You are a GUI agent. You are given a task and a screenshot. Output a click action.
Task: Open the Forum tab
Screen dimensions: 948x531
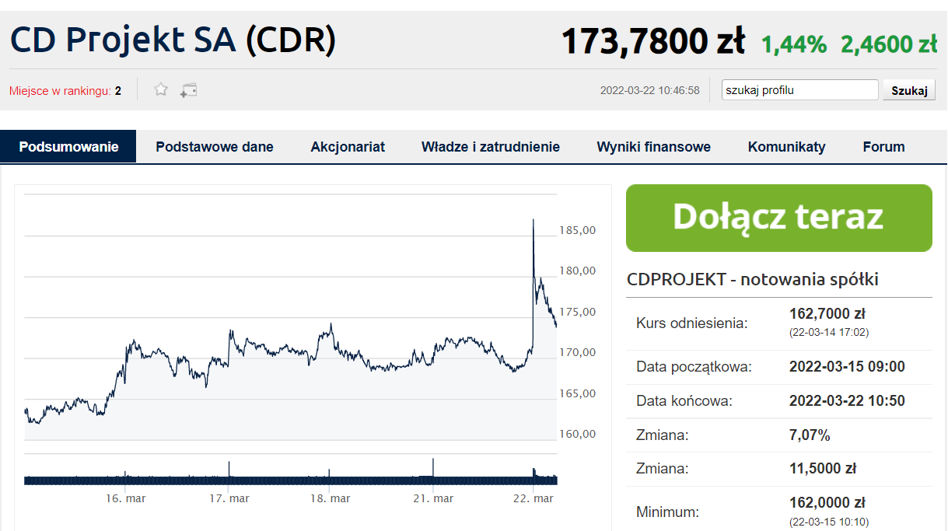[883, 147]
